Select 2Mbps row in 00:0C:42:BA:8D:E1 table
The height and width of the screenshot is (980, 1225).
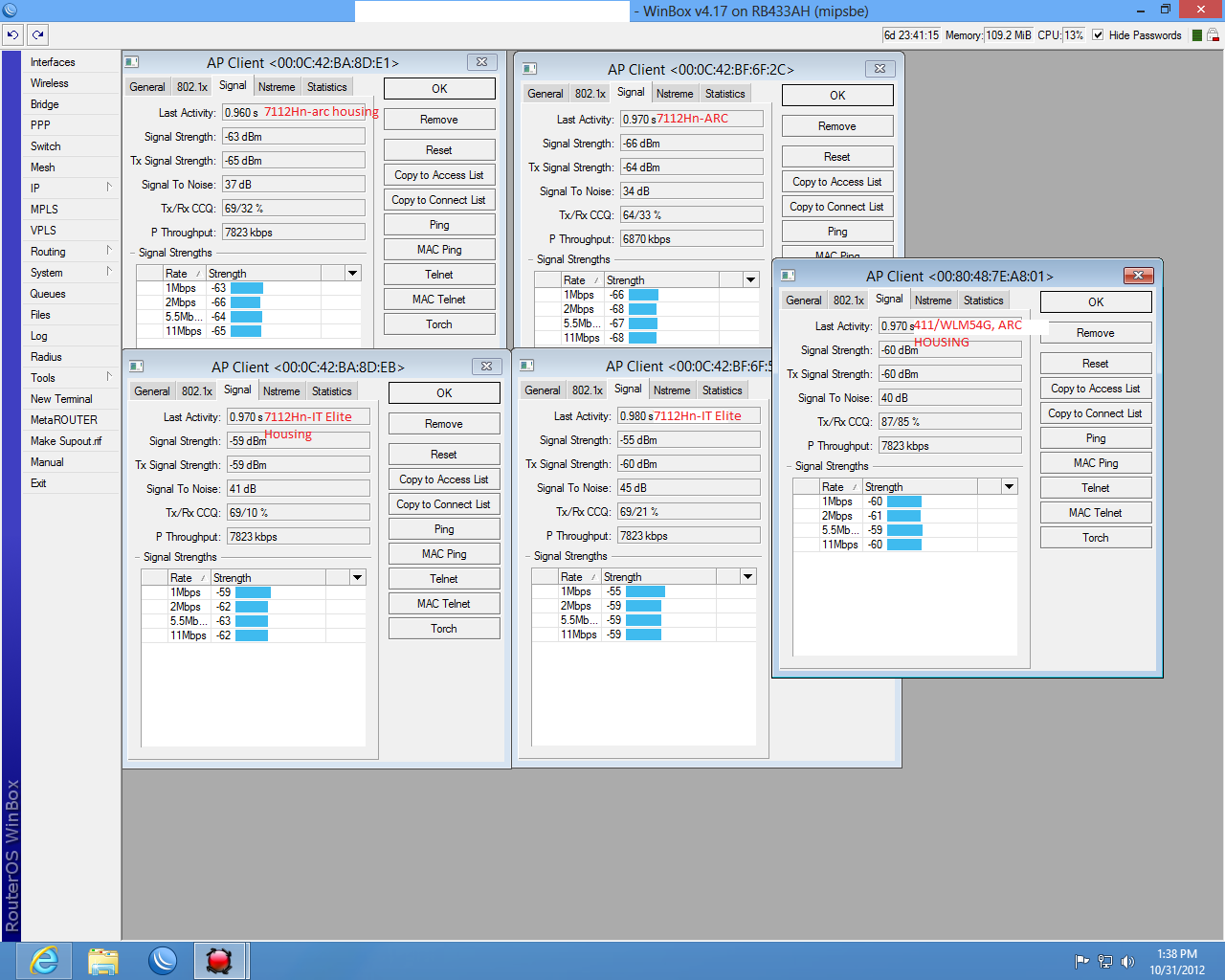click(249, 302)
